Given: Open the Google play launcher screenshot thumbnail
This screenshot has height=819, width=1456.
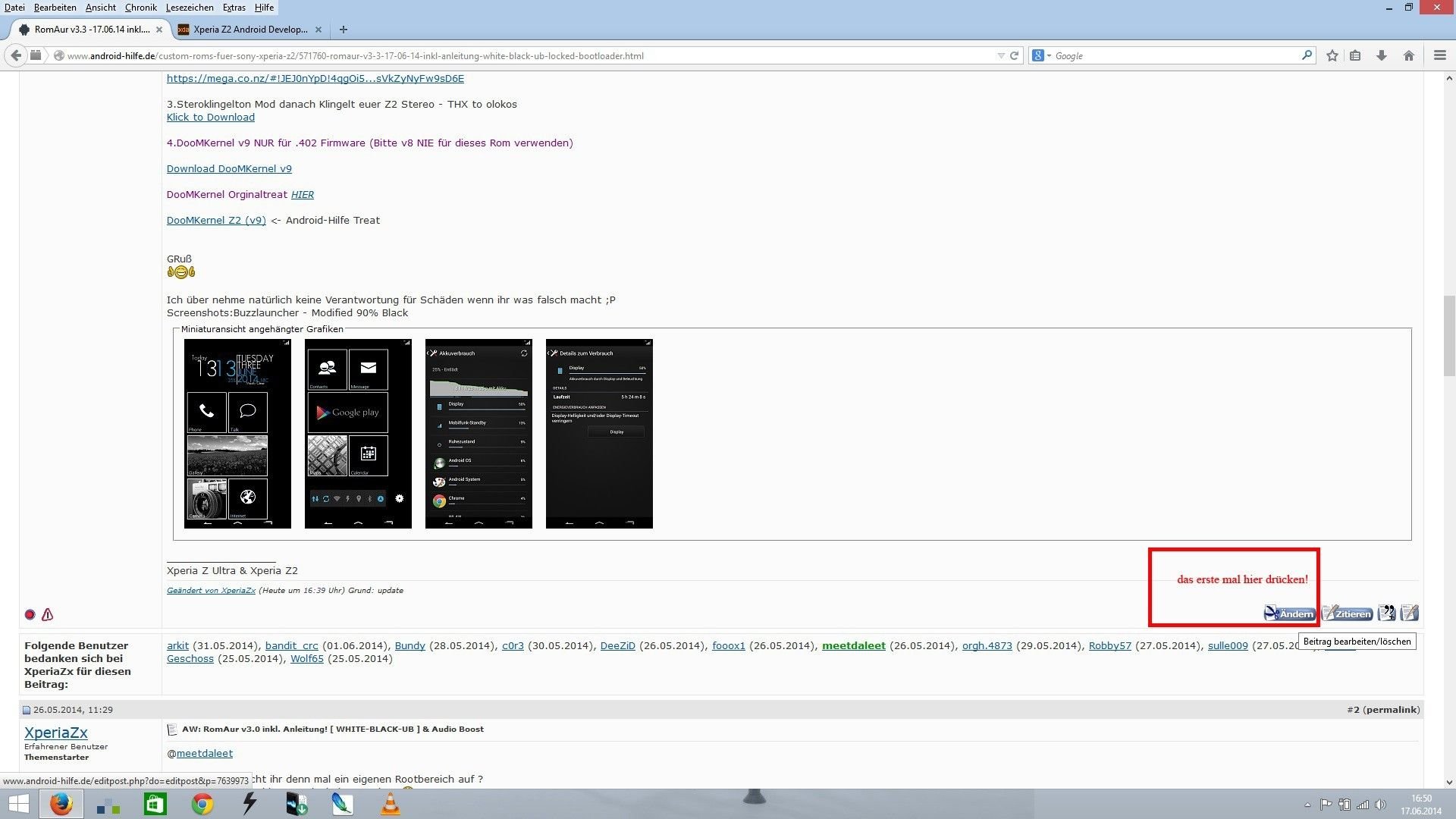Looking at the screenshot, I should (x=358, y=434).
